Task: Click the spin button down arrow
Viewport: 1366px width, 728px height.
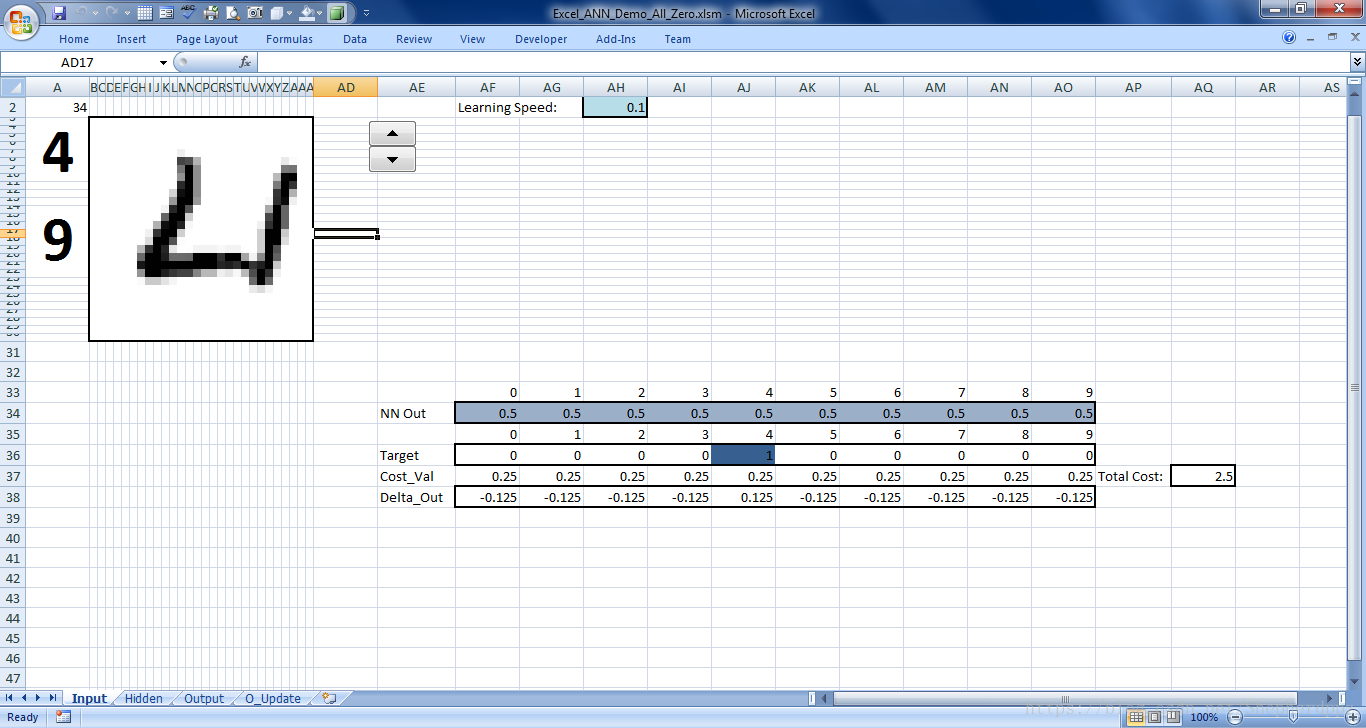Action: click(x=392, y=159)
